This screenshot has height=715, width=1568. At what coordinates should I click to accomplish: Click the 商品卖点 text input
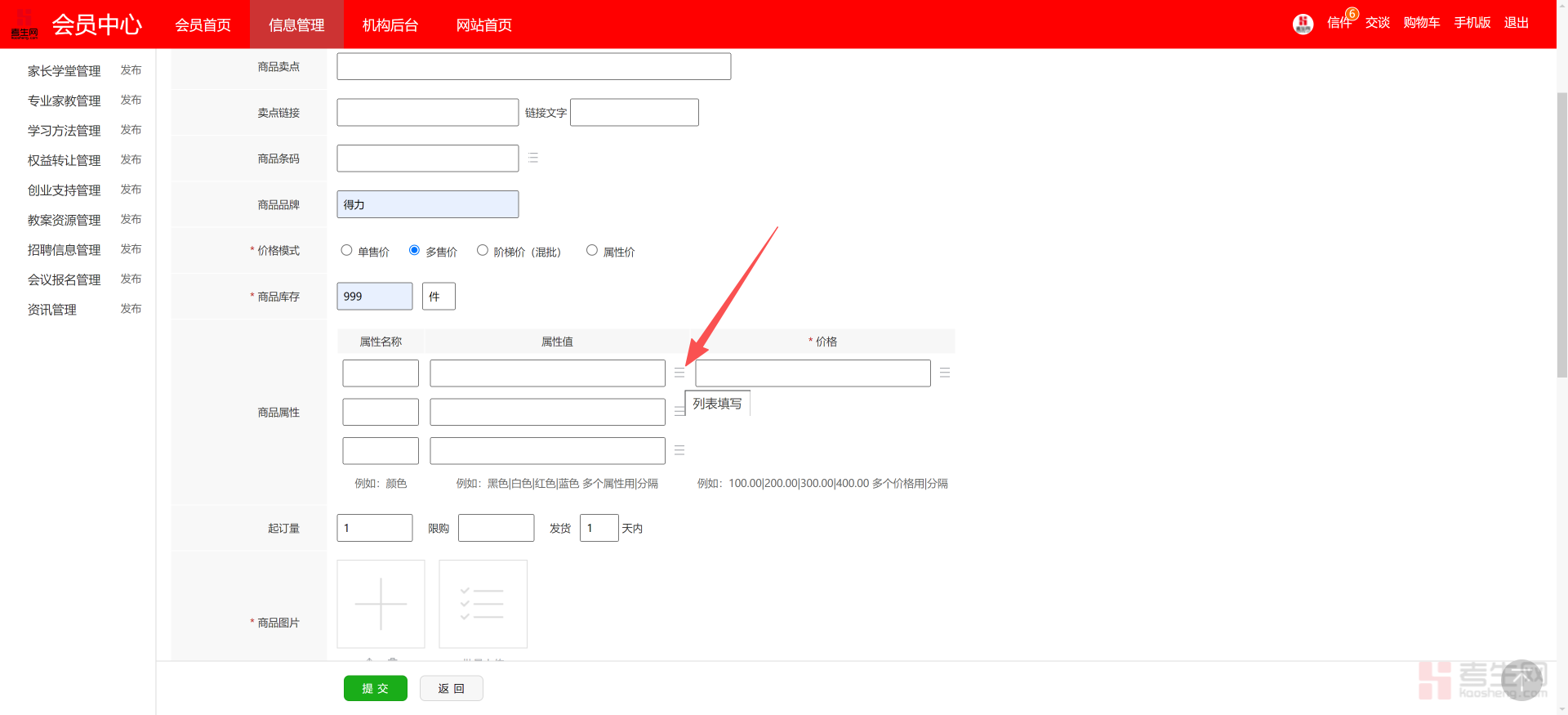[533, 66]
